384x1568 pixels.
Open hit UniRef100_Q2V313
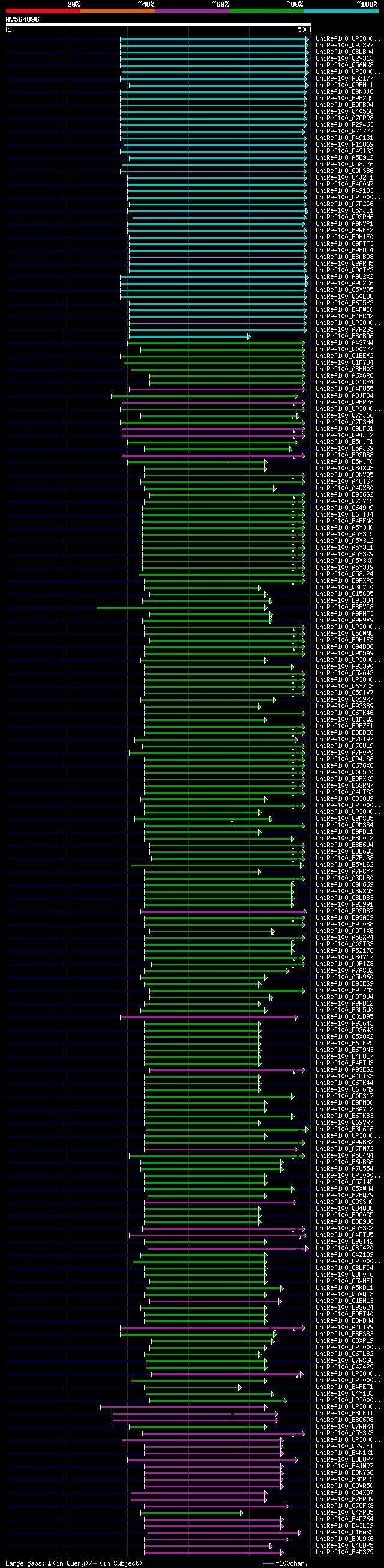[344, 58]
